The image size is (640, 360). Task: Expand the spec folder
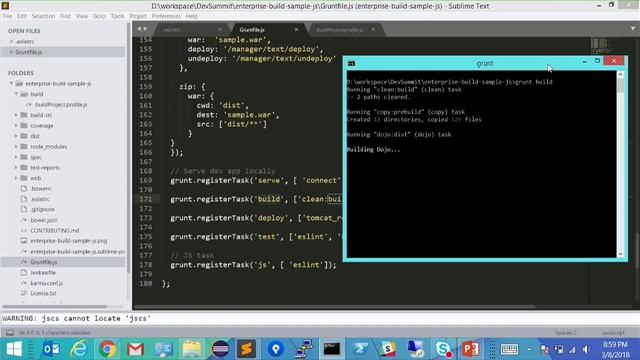coord(16,157)
